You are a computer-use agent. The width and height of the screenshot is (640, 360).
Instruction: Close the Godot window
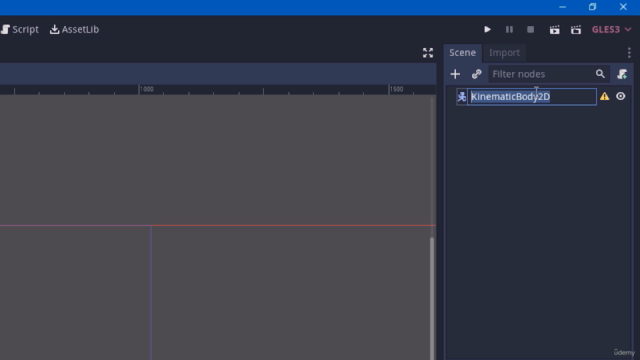[x=623, y=7]
